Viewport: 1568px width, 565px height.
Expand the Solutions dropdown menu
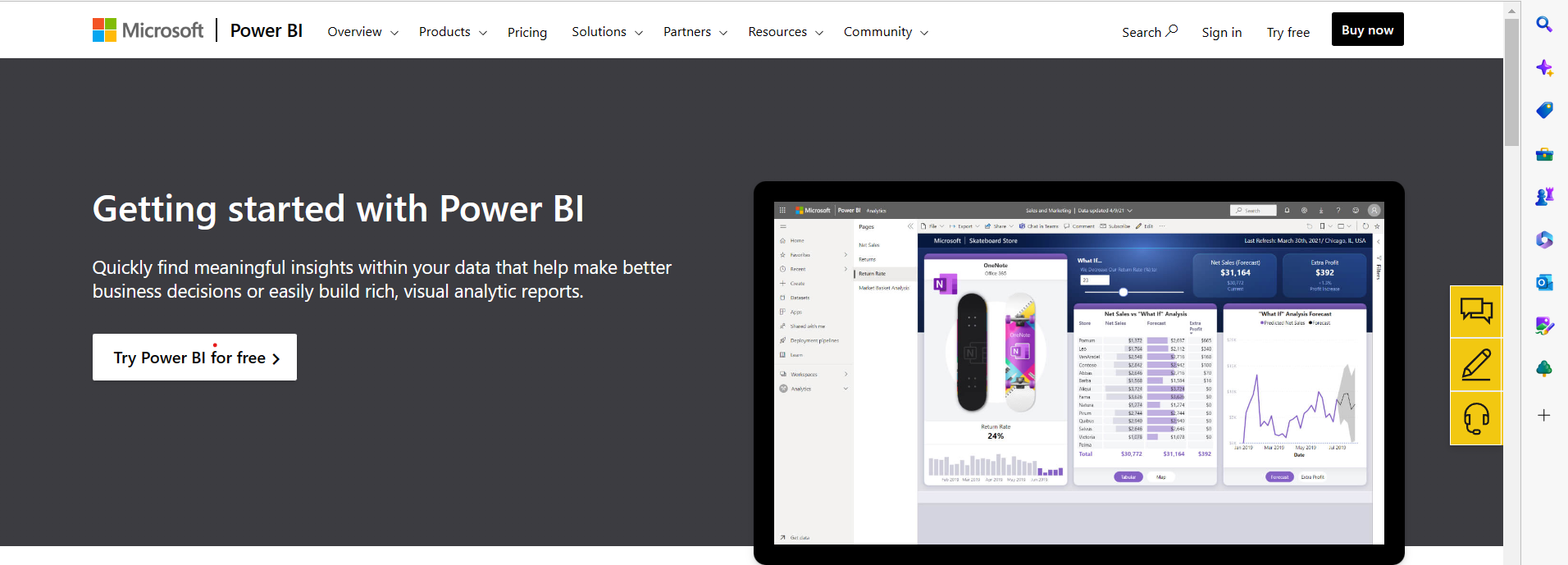607,32
